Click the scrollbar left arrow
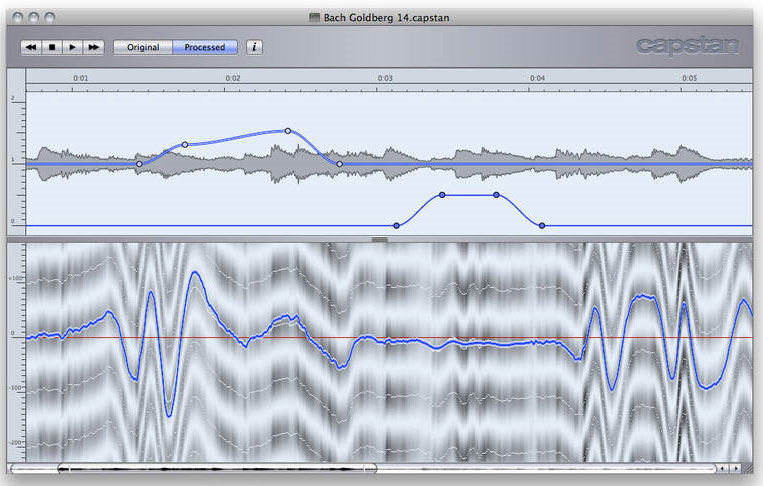Viewport: 763px width, 486px height. (723, 468)
